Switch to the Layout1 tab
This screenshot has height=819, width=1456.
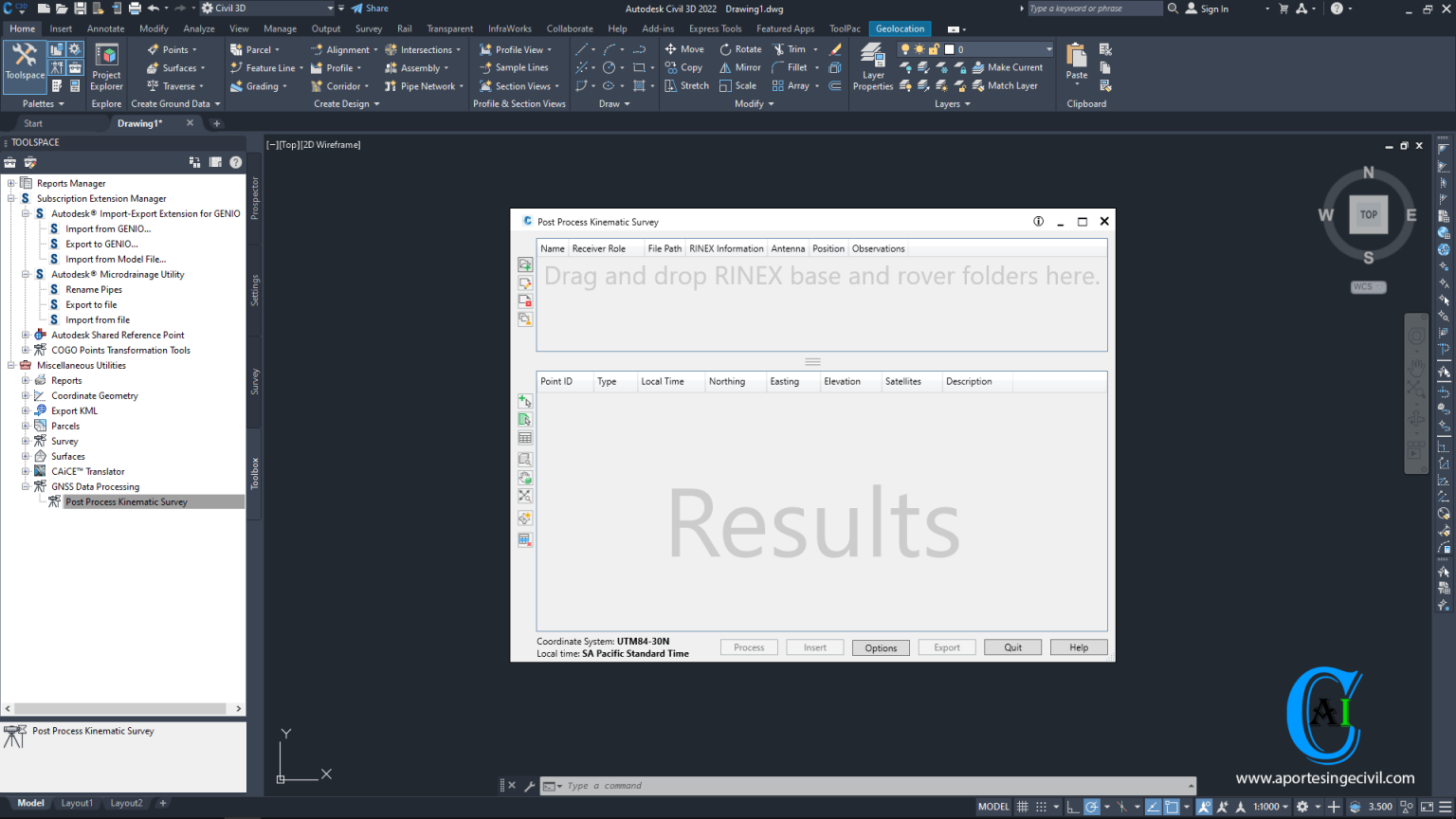coord(77,803)
